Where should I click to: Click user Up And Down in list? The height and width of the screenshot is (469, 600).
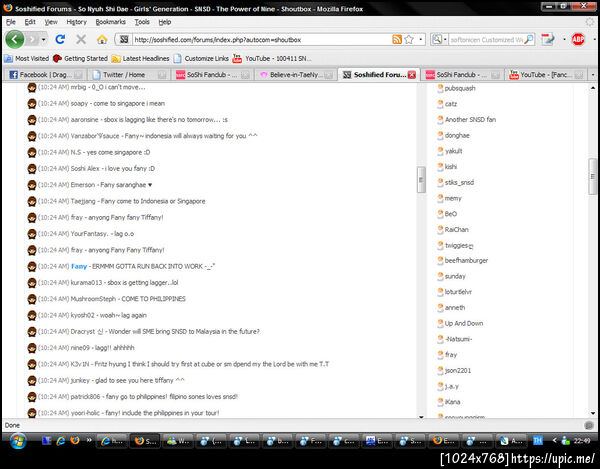pos(464,323)
